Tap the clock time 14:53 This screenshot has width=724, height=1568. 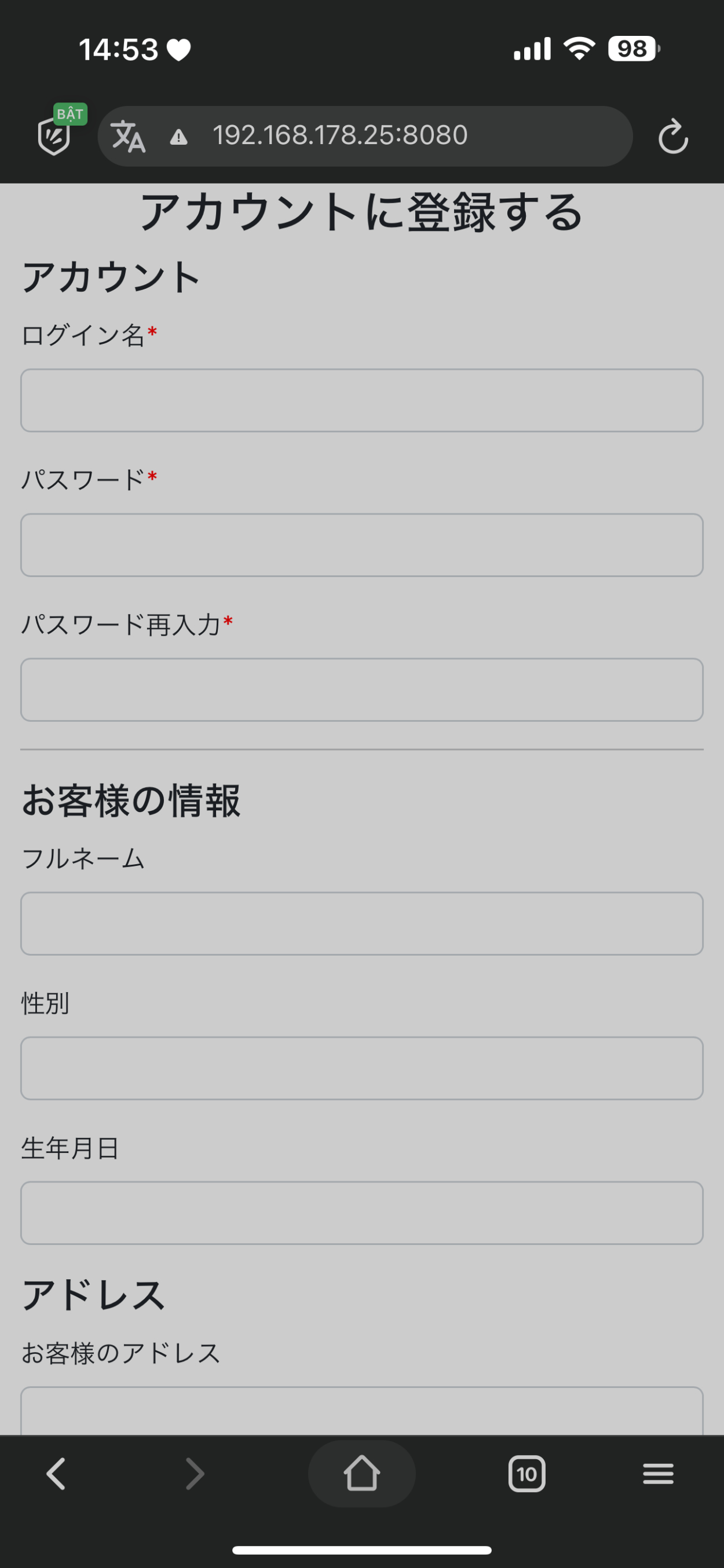119,49
